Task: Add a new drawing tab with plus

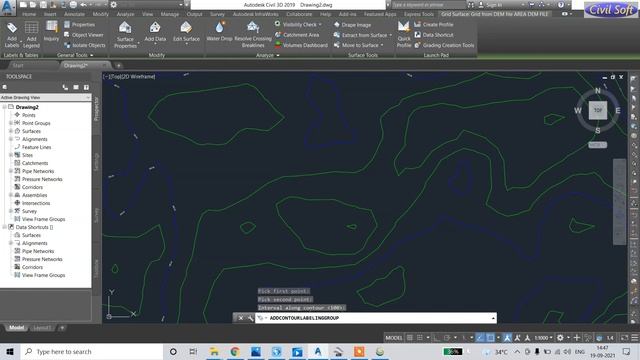Action: coord(118,65)
